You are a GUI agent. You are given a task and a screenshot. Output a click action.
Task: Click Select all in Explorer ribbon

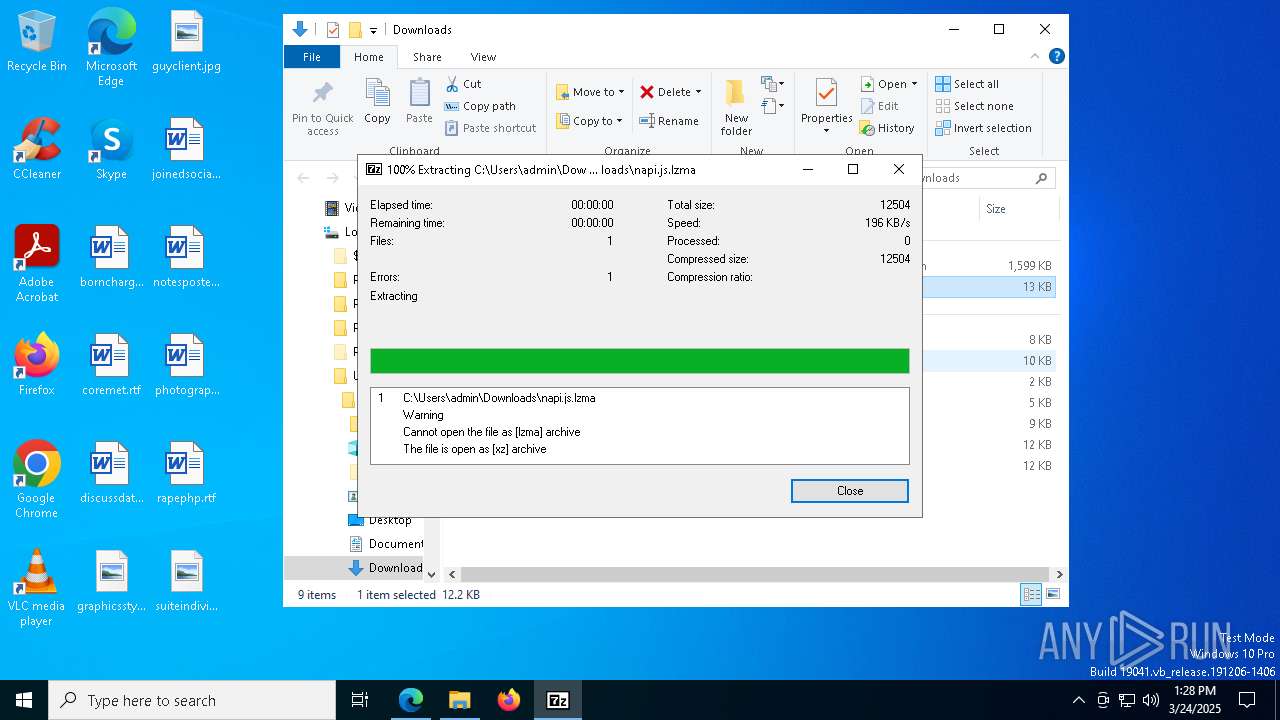967,84
